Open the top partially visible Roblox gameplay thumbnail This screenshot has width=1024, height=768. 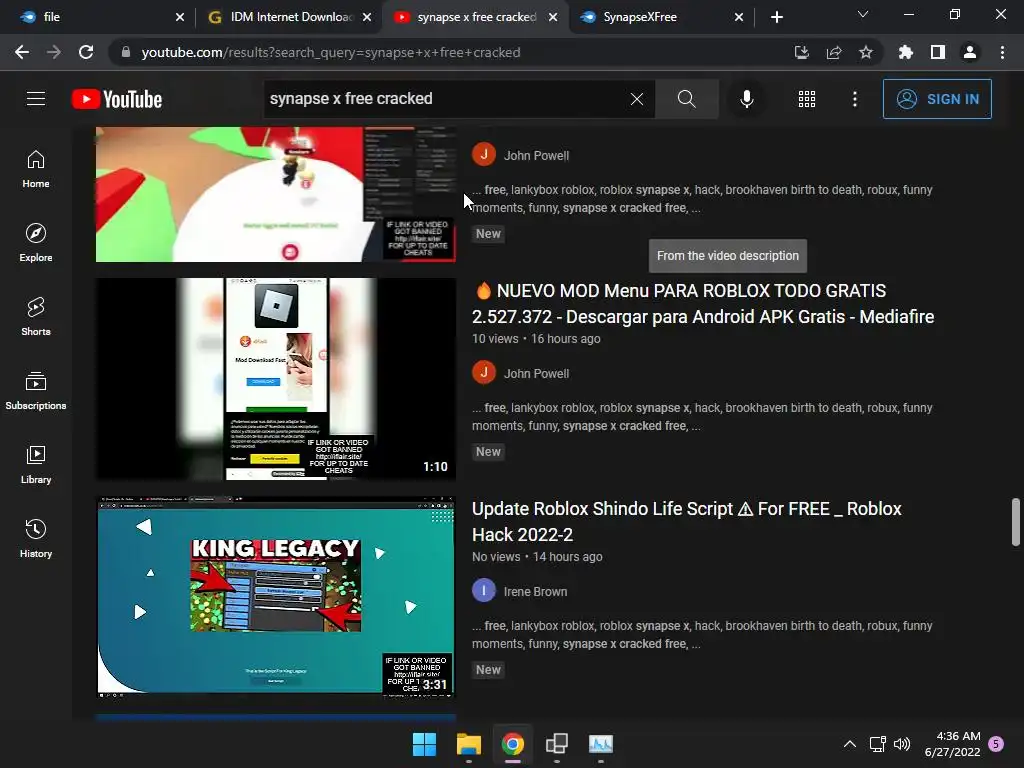276,194
